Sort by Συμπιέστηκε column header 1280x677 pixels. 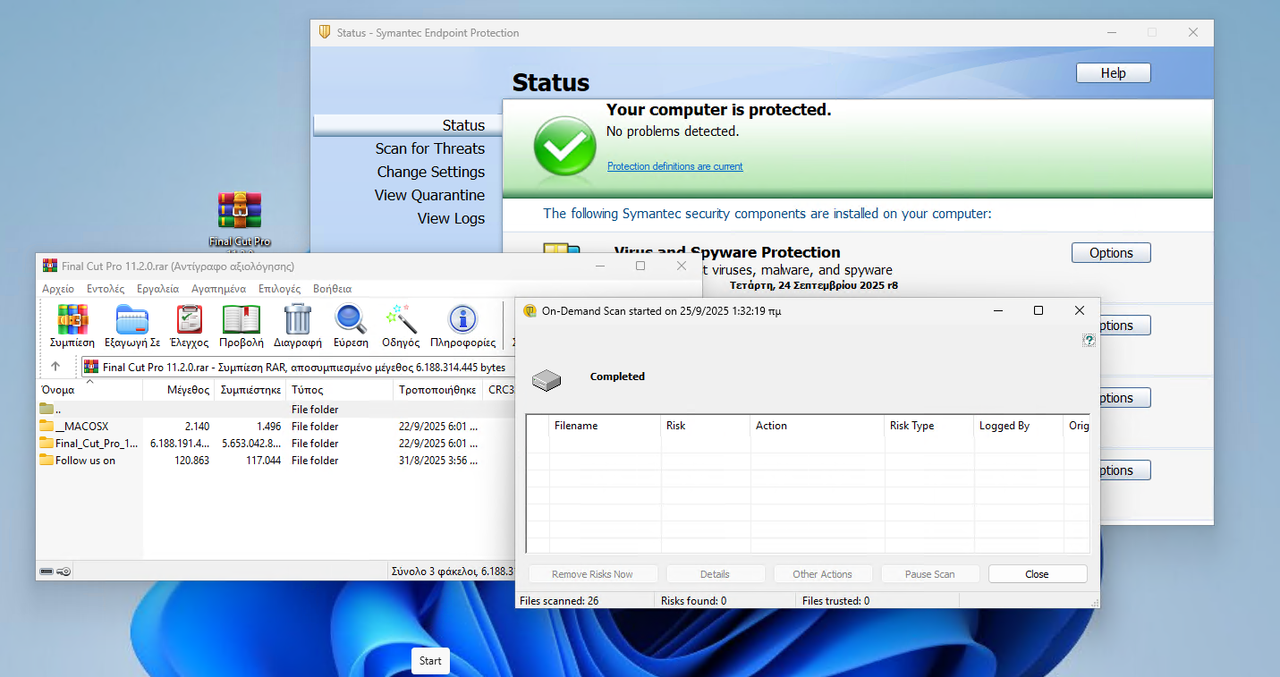click(x=250, y=389)
